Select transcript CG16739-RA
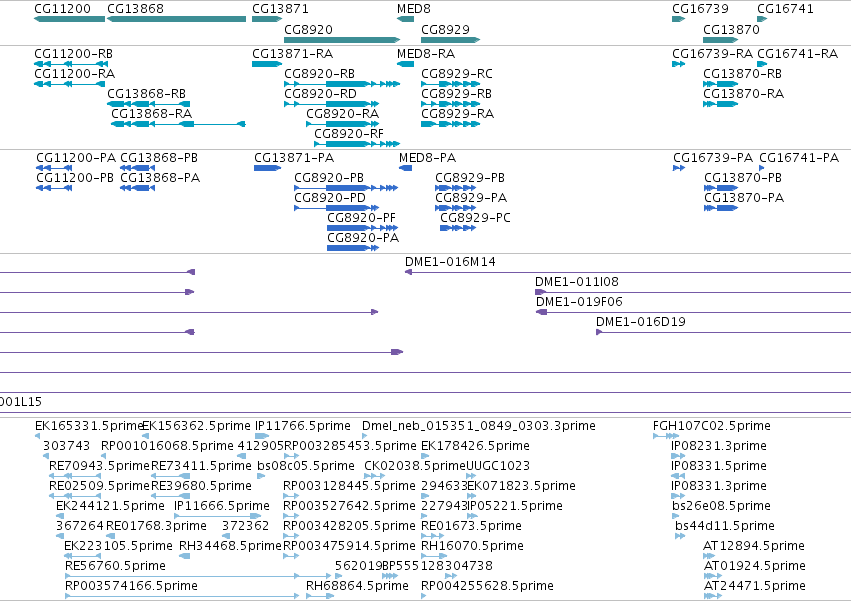Viewport: 851px width, 601px height. 712,54
